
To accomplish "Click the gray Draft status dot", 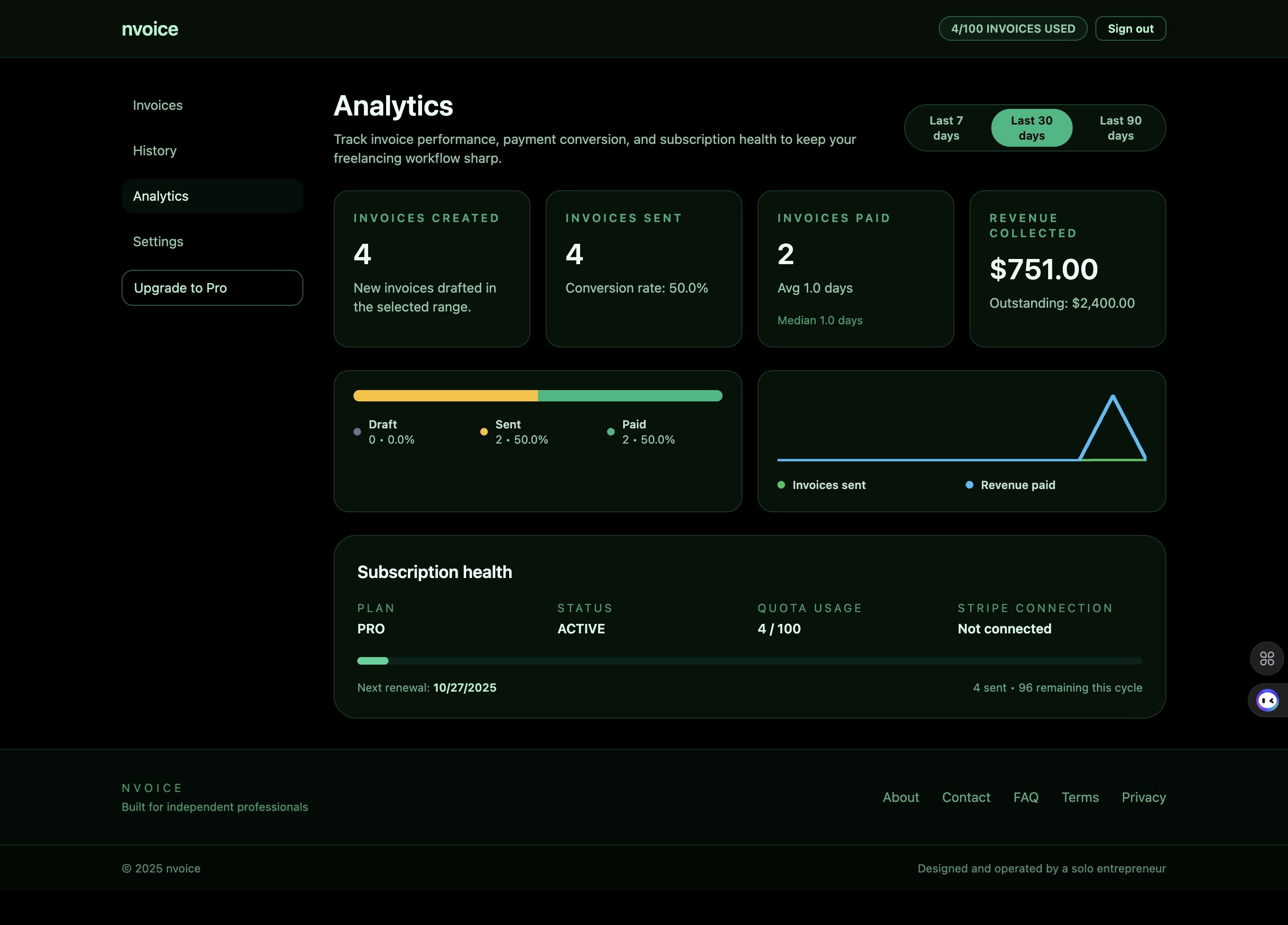I will [x=357, y=432].
